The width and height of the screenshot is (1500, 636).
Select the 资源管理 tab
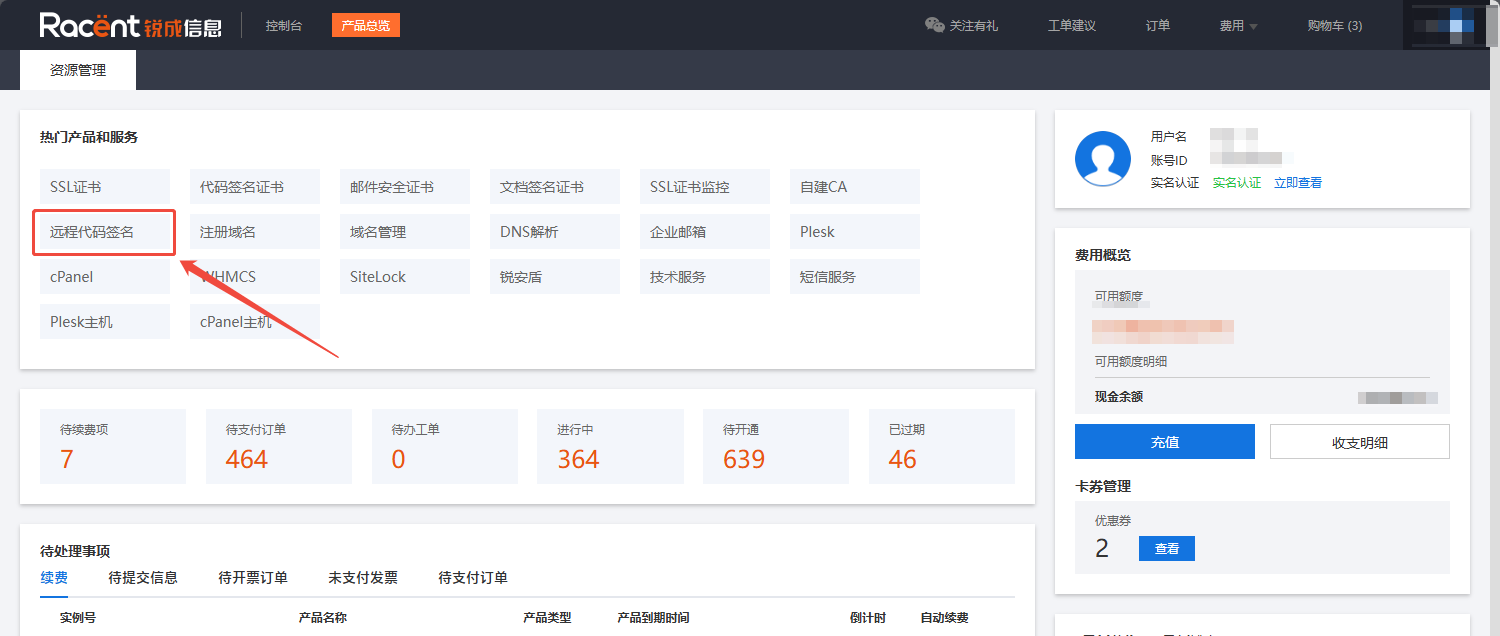pyautogui.click(x=78, y=71)
